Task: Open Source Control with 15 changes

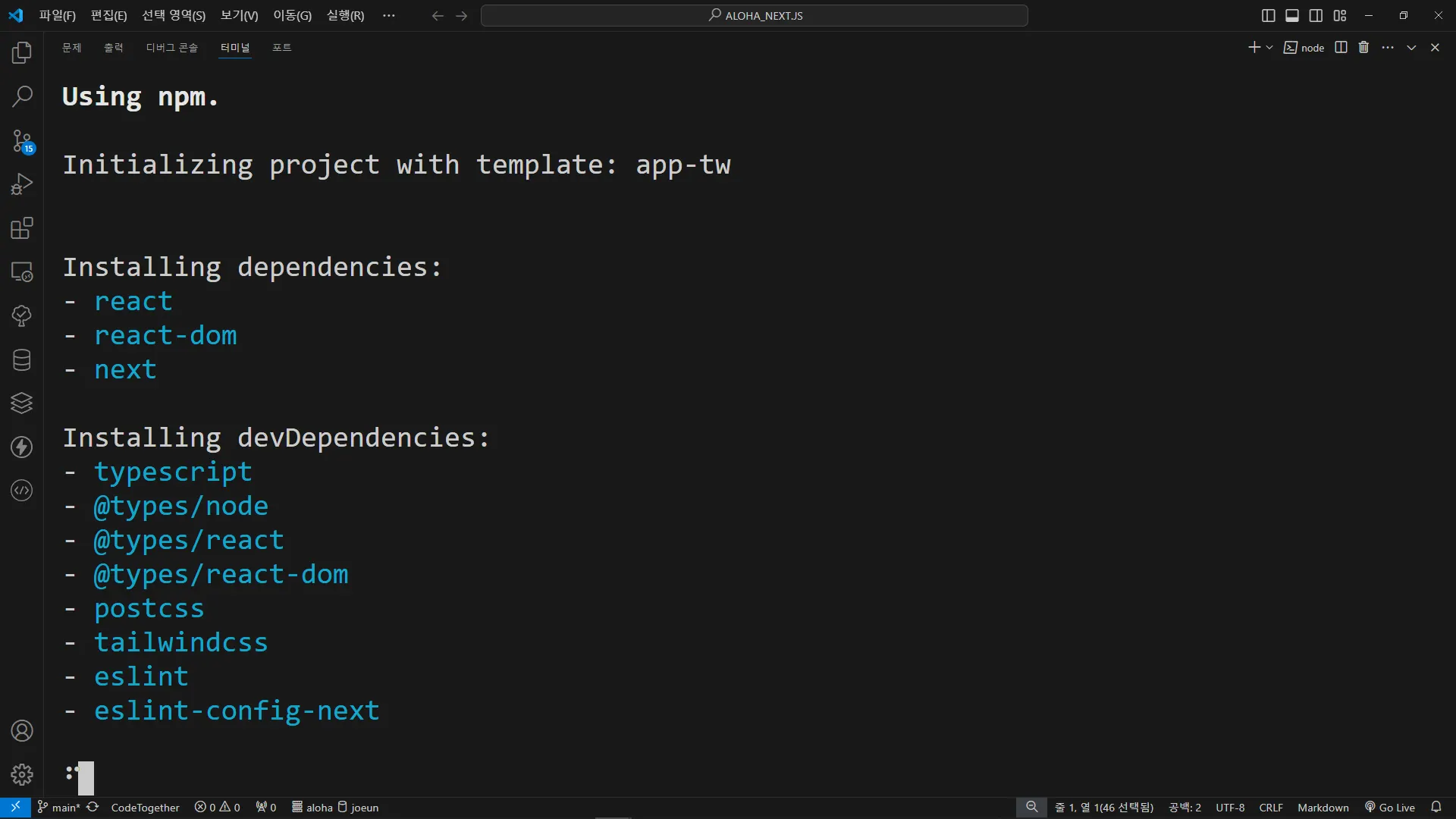Action: point(22,140)
